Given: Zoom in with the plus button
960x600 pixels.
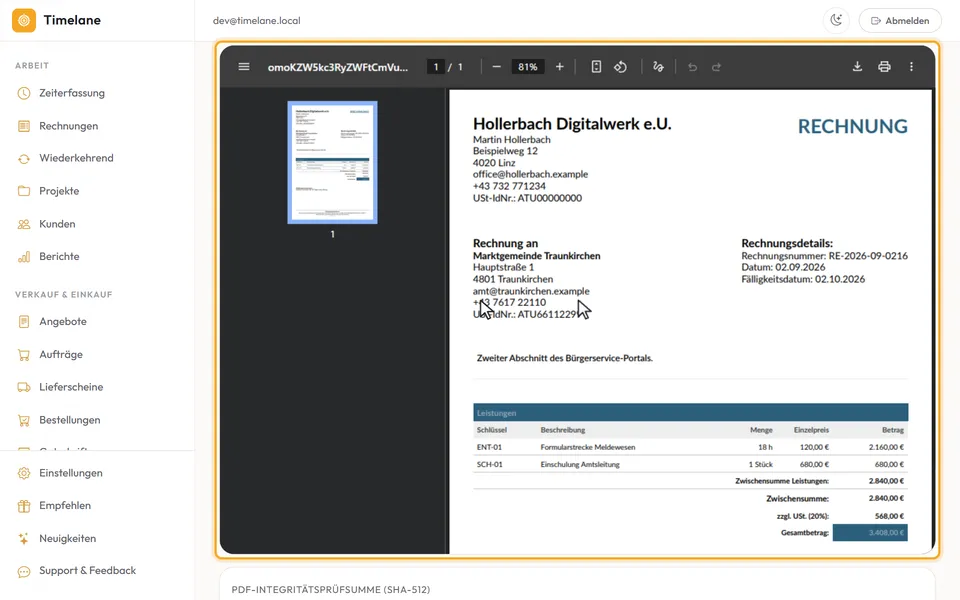Looking at the screenshot, I should (560, 67).
